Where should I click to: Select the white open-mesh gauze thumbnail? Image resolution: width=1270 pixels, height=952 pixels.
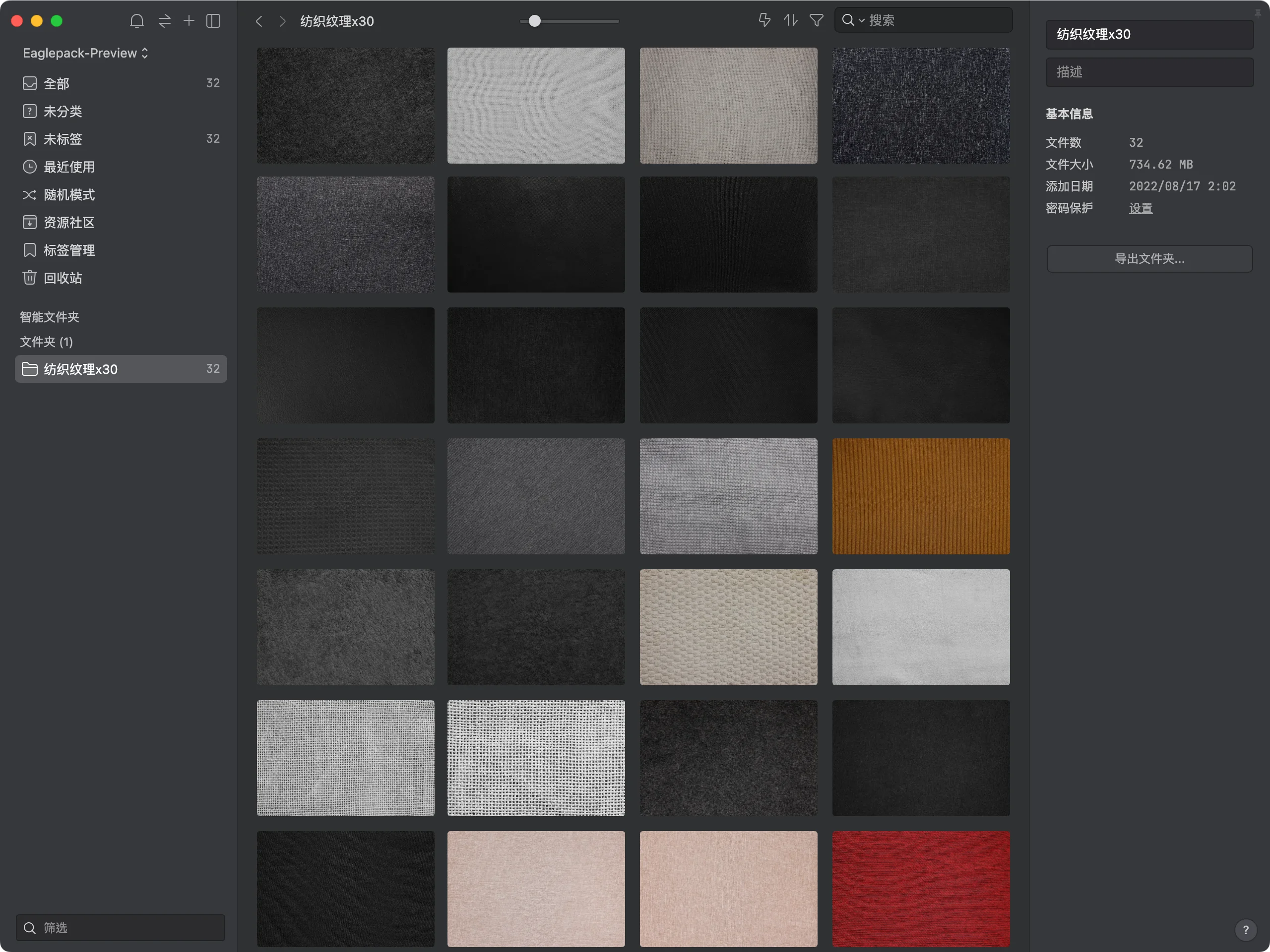coord(536,758)
